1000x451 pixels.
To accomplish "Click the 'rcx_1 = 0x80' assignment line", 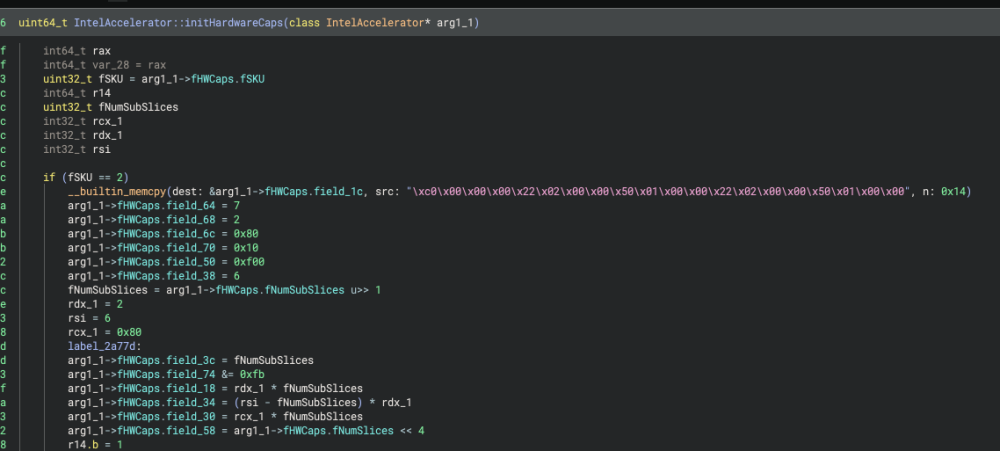I will point(105,332).
